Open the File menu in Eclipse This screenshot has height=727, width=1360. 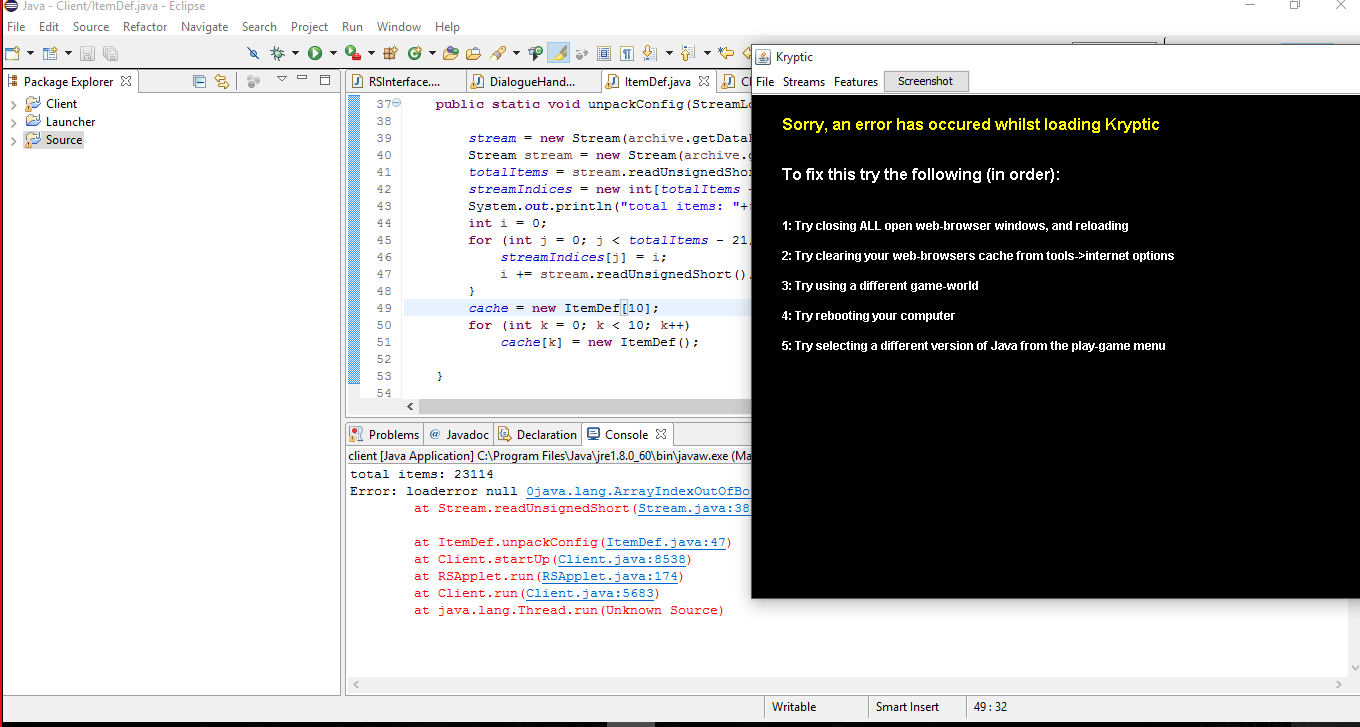16,27
